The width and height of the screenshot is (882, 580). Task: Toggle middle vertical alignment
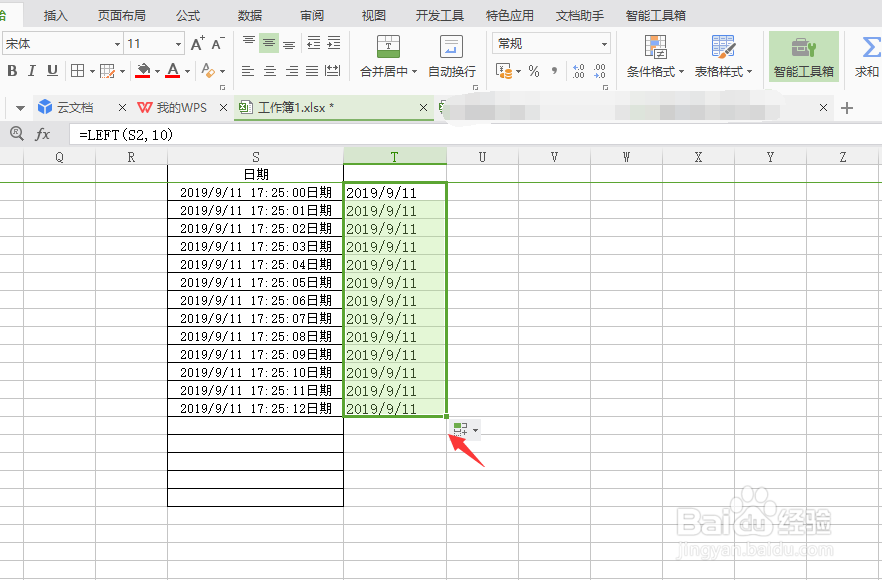tap(269, 43)
